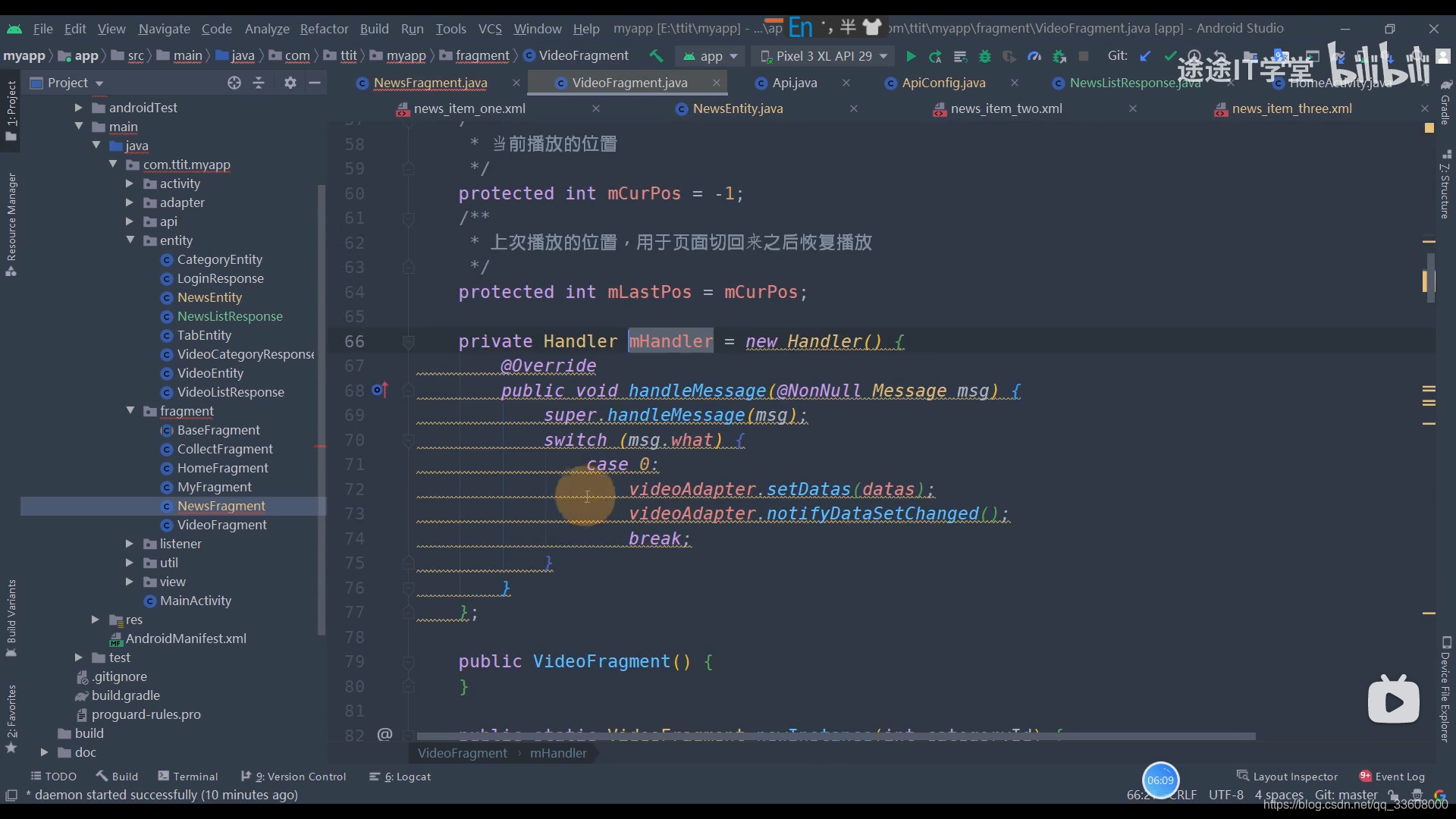Open the Project view type dropdown
Screen dimensions: 1456x819
(x=67, y=83)
